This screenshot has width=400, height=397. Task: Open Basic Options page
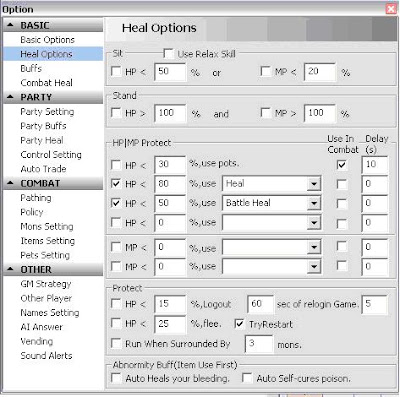pos(47,40)
